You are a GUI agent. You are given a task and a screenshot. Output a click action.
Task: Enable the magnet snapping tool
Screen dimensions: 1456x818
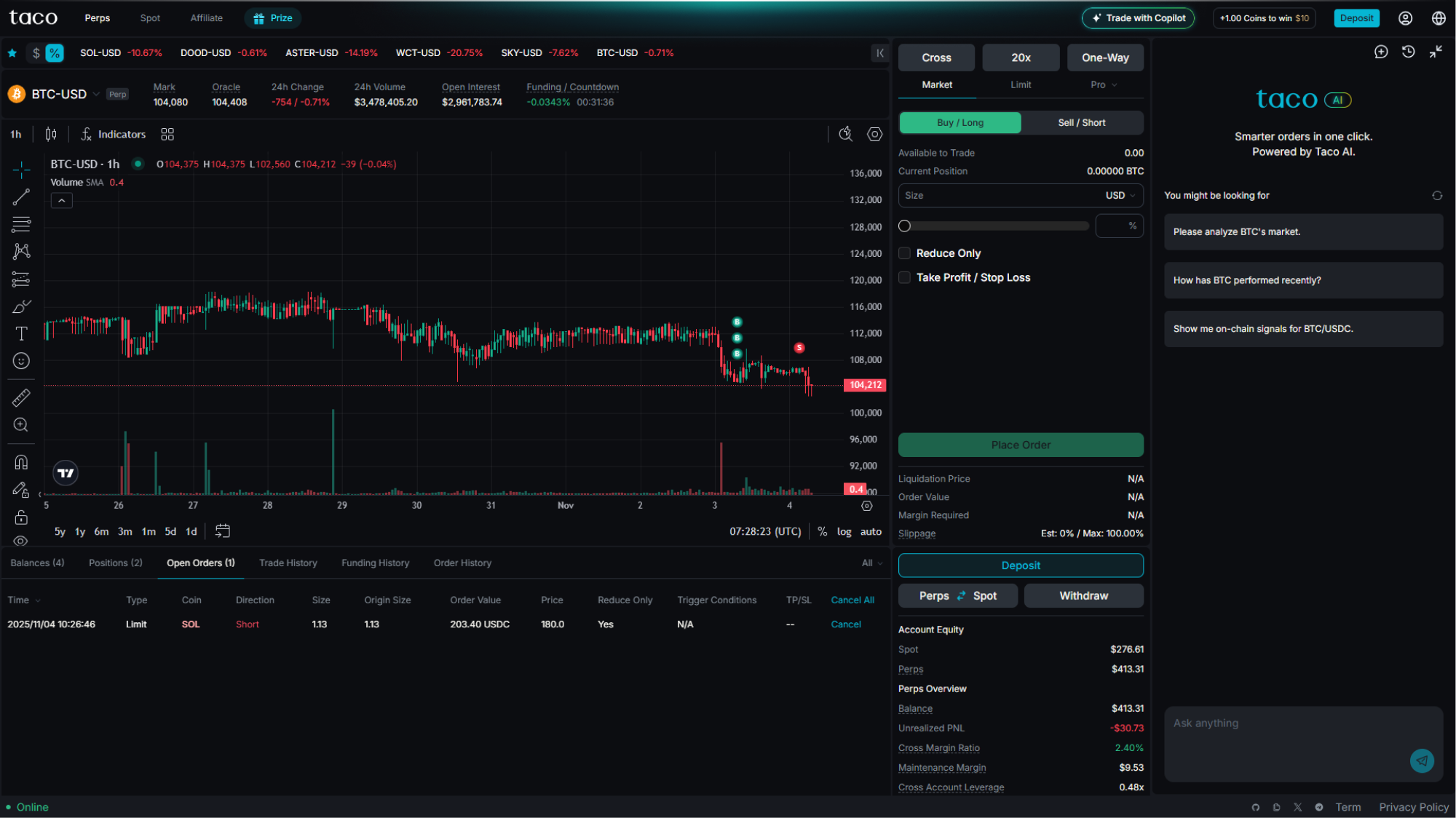tap(21, 461)
